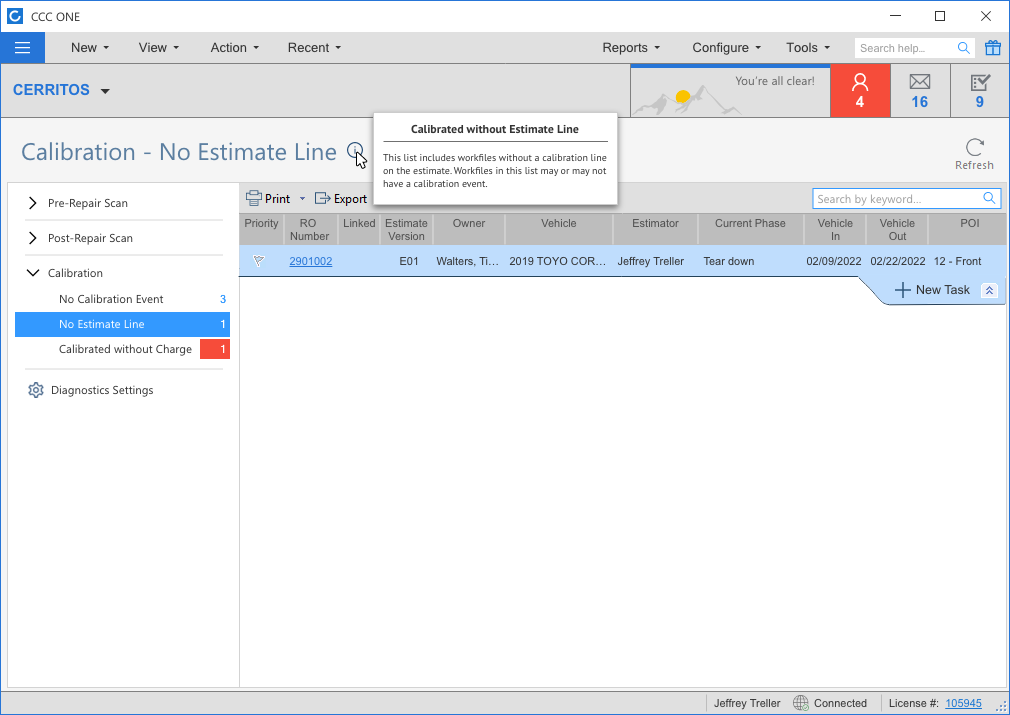Open the Action menu
This screenshot has width=1010, height=715.
click(234, 48)
